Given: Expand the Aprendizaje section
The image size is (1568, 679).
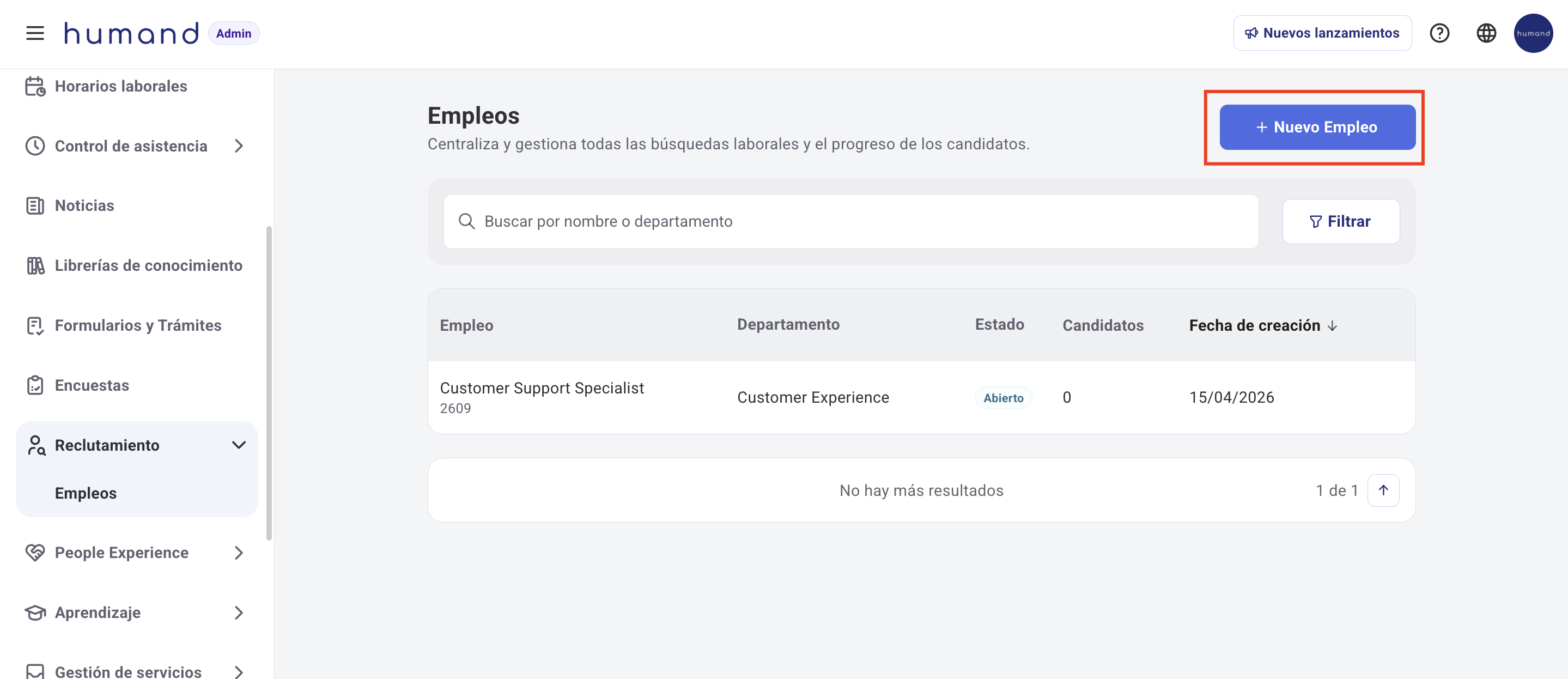Looking at the screenshot, I should click(239, 613).
